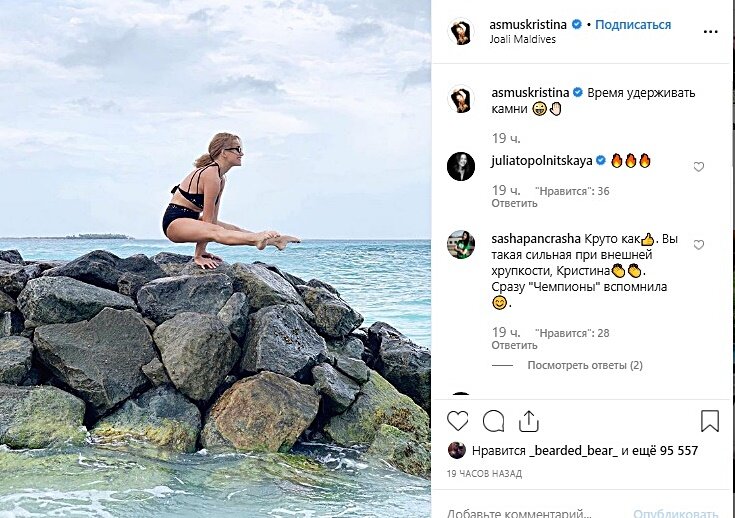This screenshot has height=518, width=735.
Task: Open asmuskristina avatar in post header
Action: click(x=460, y=31)
